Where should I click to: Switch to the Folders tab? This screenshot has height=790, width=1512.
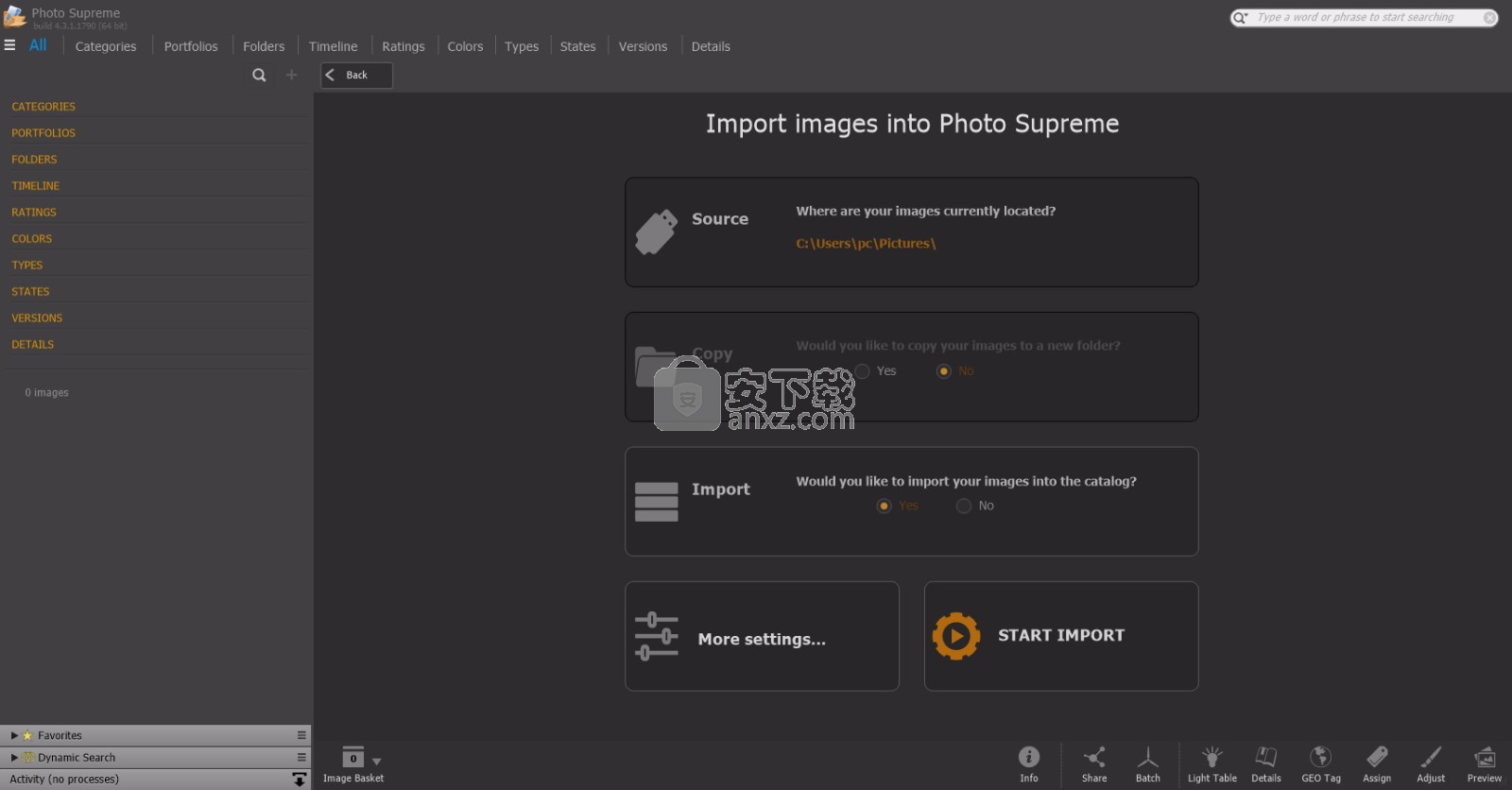(264, 46)
